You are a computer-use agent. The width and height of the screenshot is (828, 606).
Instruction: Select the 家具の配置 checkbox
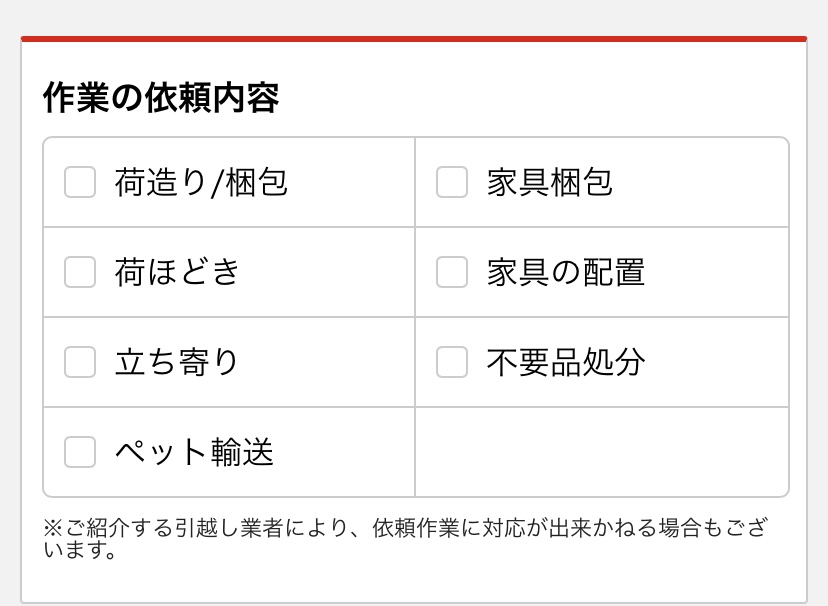pyautogui.click(x=452, y=272)
